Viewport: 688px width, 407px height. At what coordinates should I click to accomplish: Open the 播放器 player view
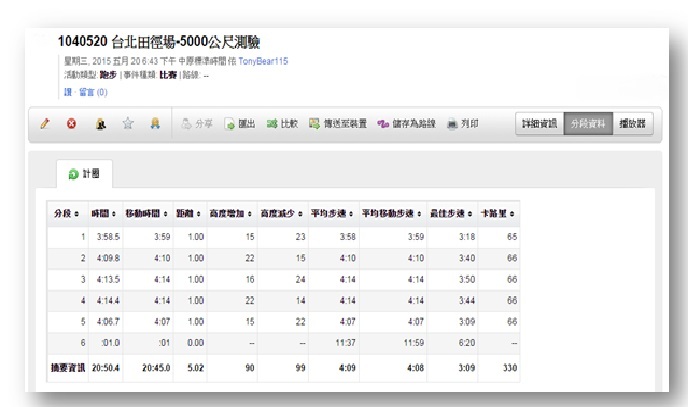pyautogui.click(x=631, y=124)
